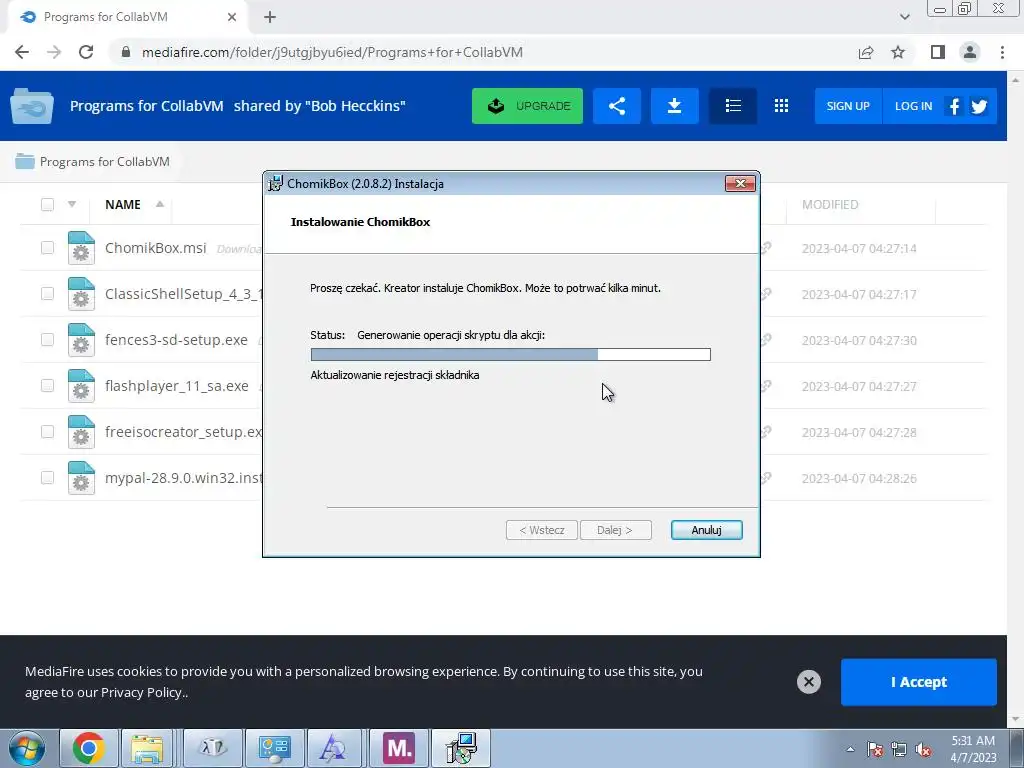Switch to grid view icon

click(781, 106)
